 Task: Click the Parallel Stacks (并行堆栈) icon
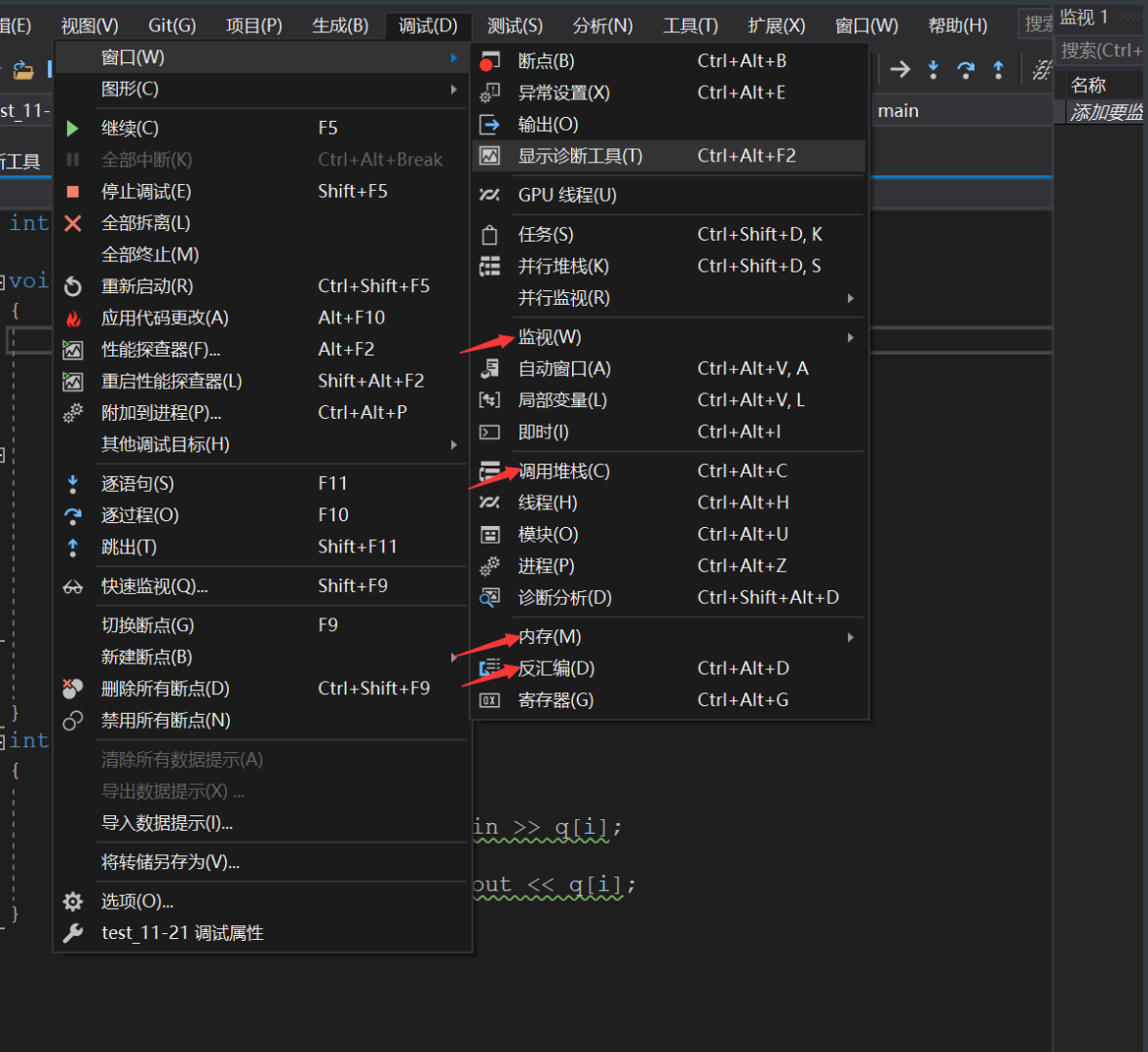point(489,266)
